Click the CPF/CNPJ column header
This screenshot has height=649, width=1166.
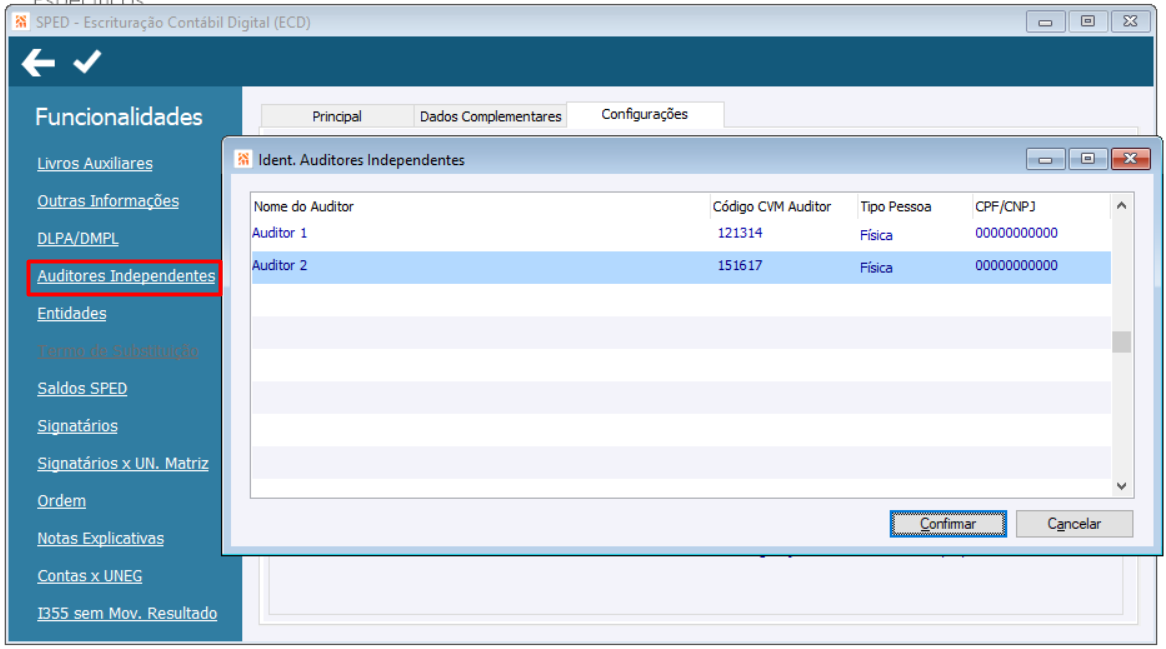point(1041,207)
